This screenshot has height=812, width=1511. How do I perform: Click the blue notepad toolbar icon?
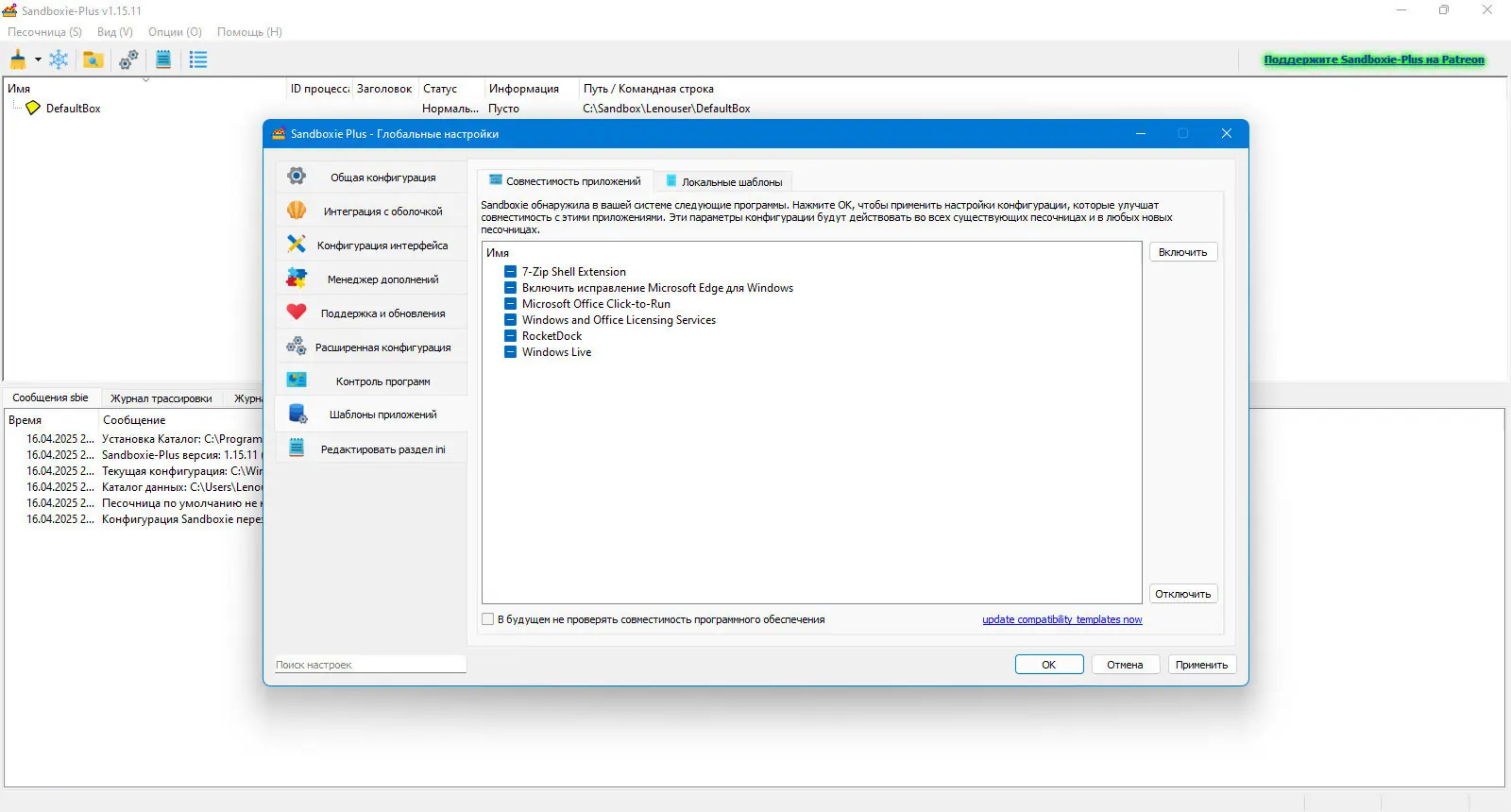(163, 59)
